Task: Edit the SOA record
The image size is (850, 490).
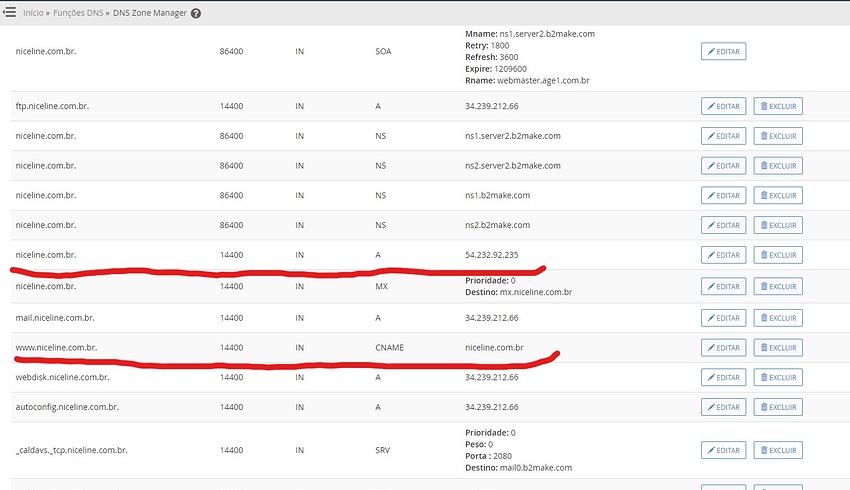Action: (x=723, y=51)
